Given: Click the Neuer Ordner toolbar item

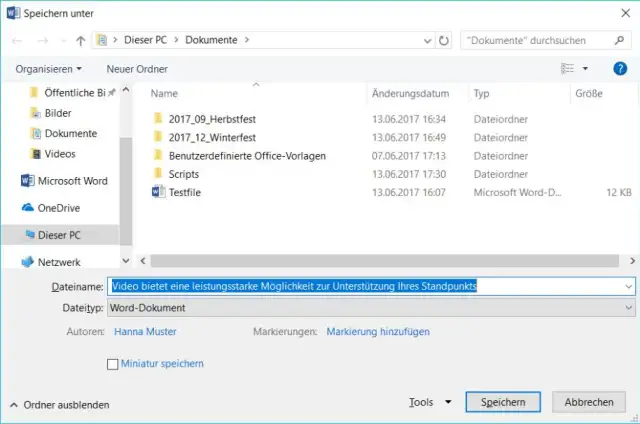Looking at the screenshot, I should pos(137,69).
